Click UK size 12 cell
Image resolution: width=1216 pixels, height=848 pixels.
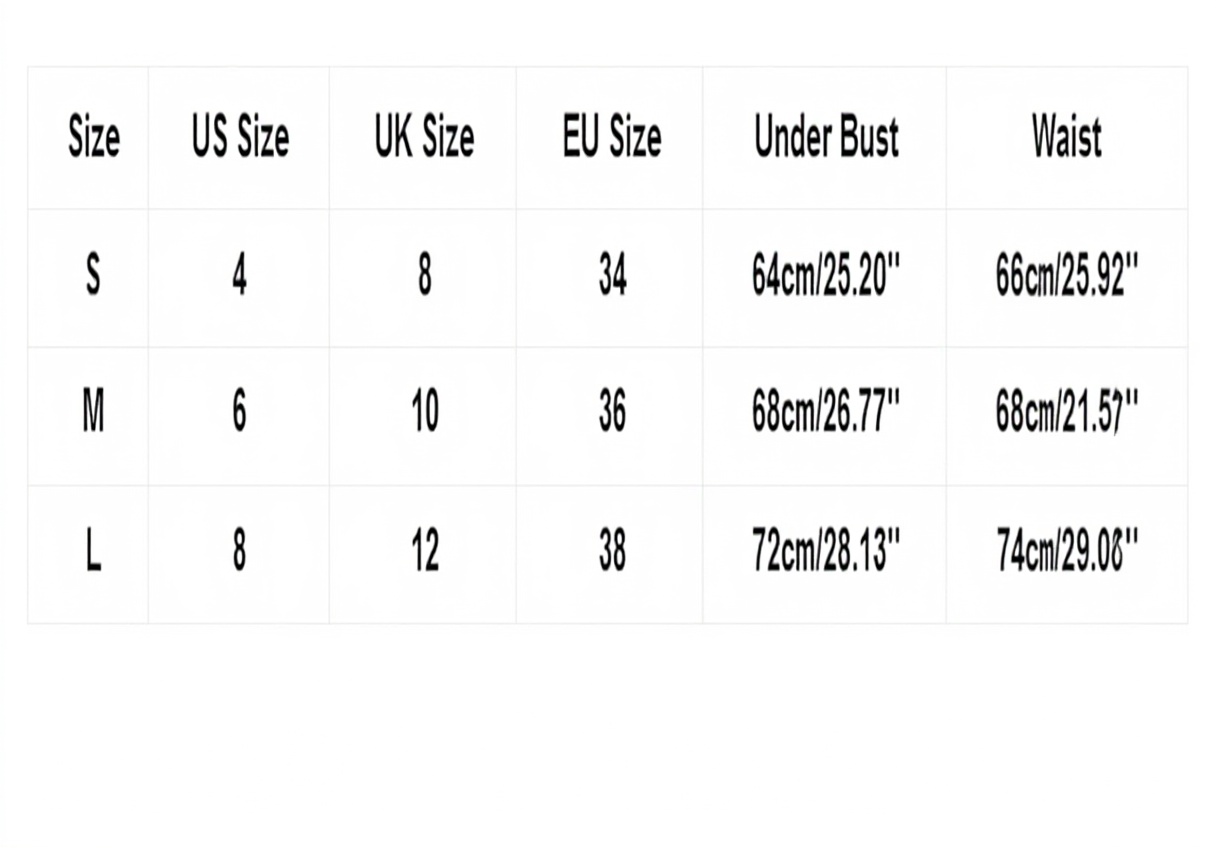point(425,551)
